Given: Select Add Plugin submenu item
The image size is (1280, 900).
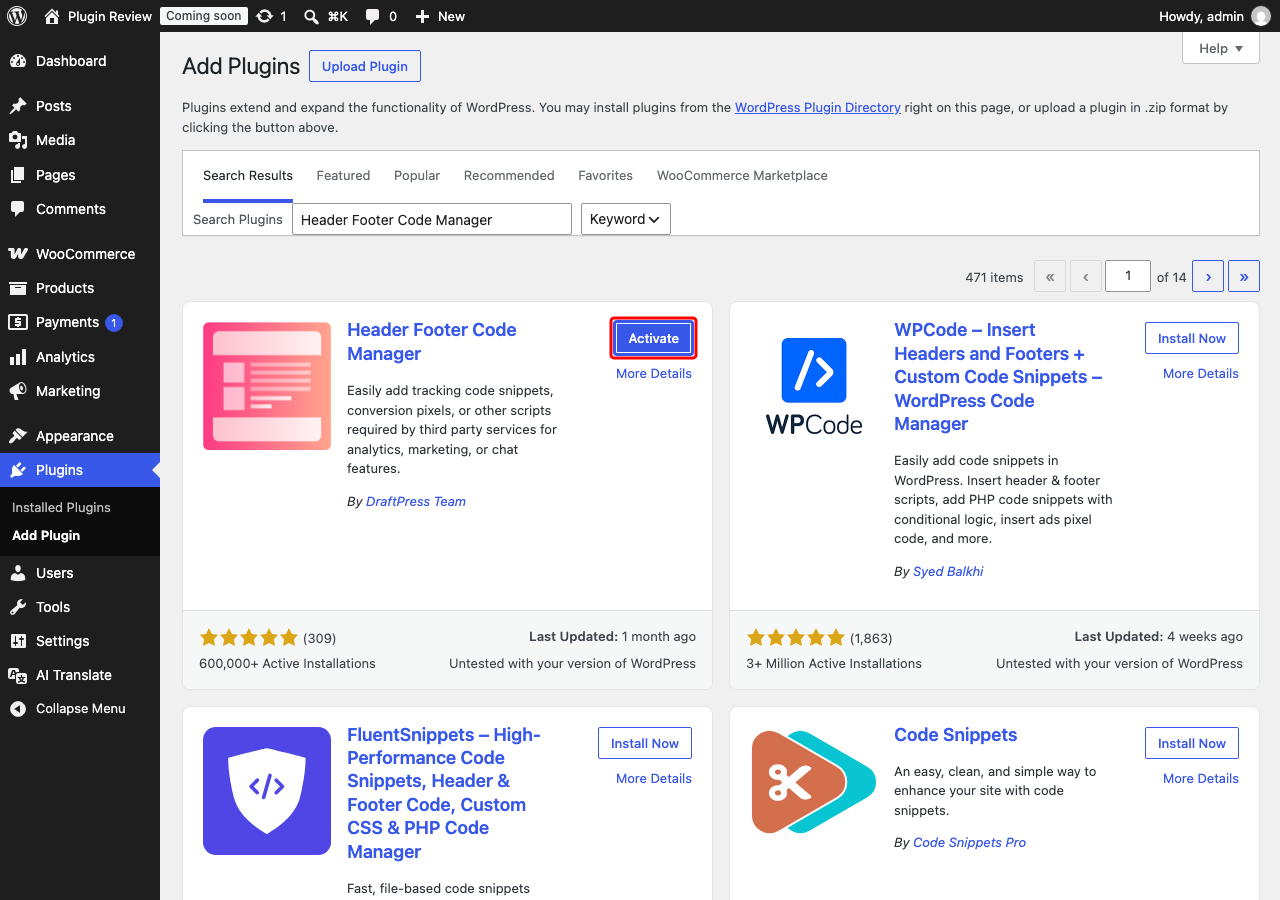Looking at the screenshot, I should pyautogui.click(x=46, y=535).
